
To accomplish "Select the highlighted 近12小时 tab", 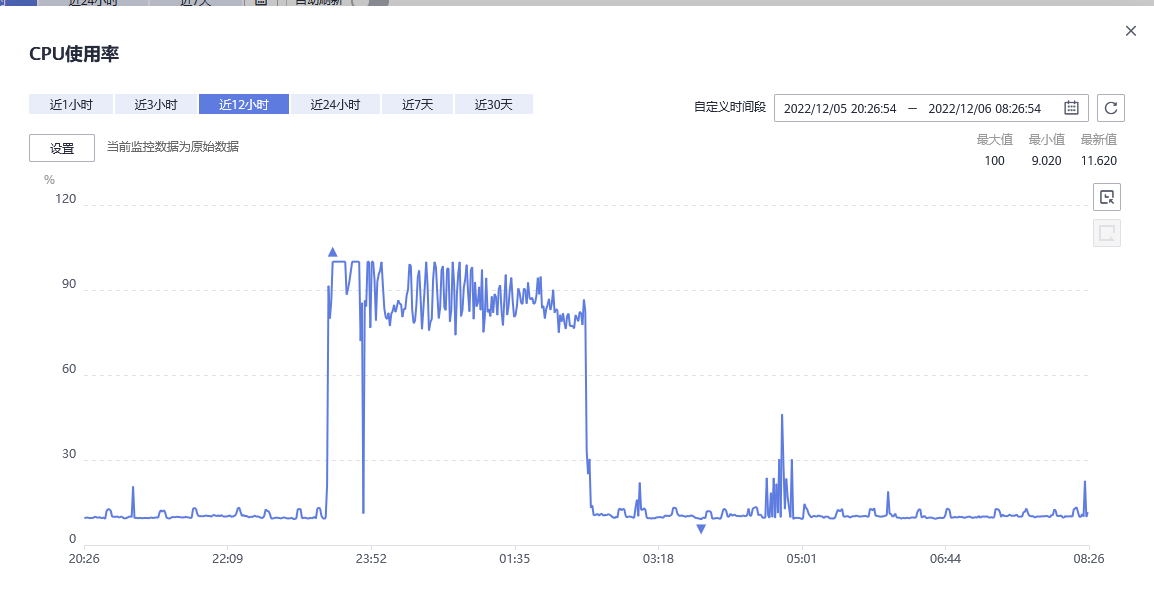I will point(244,104).
